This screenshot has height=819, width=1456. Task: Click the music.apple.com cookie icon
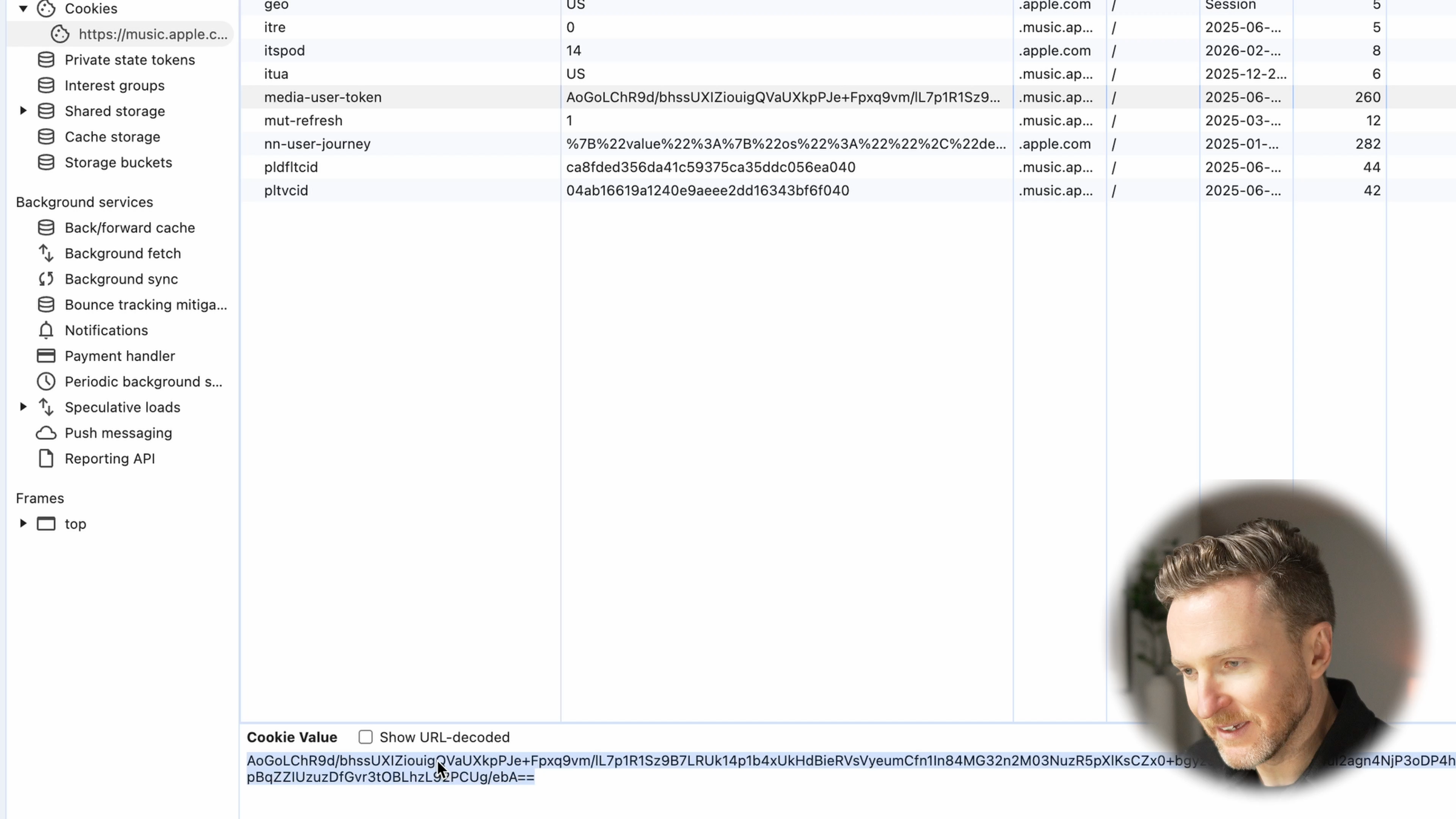coord(59,34)
